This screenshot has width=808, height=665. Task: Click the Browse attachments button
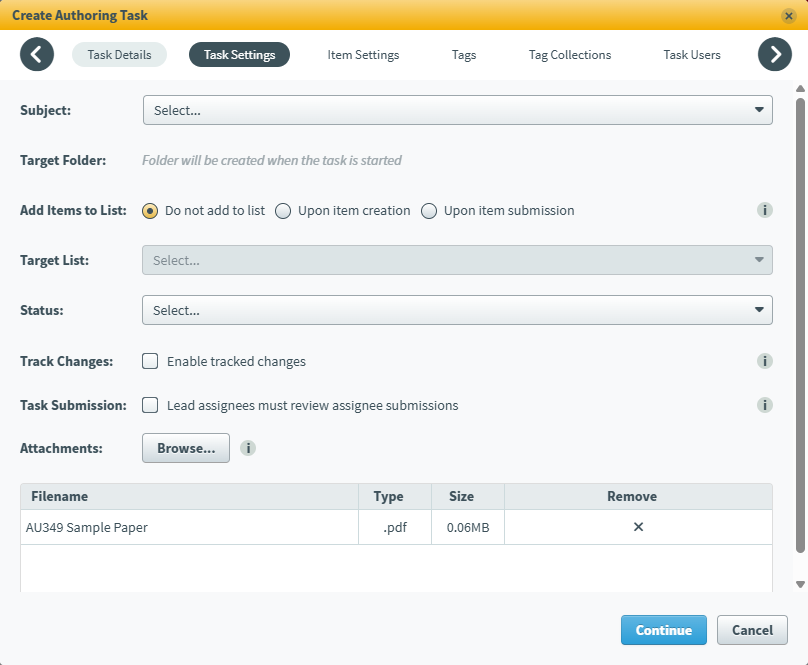tap(186, 448)
